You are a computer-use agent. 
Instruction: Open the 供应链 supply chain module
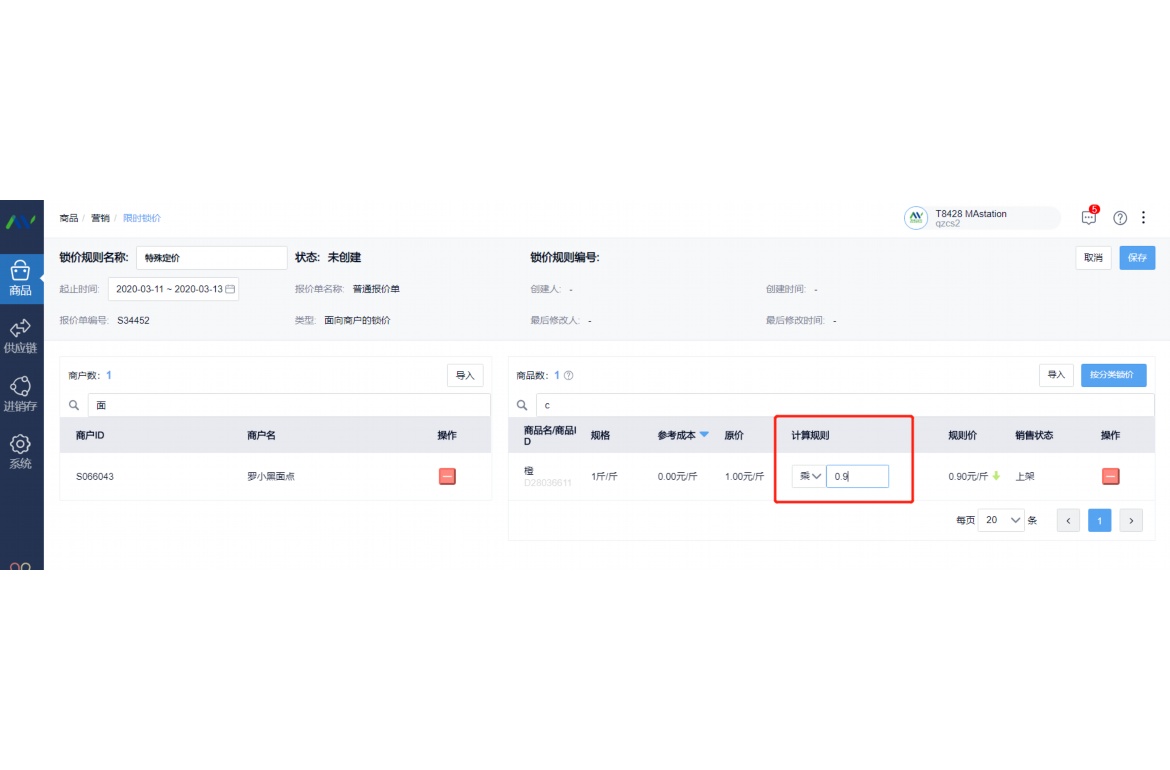tap(21, 336)
